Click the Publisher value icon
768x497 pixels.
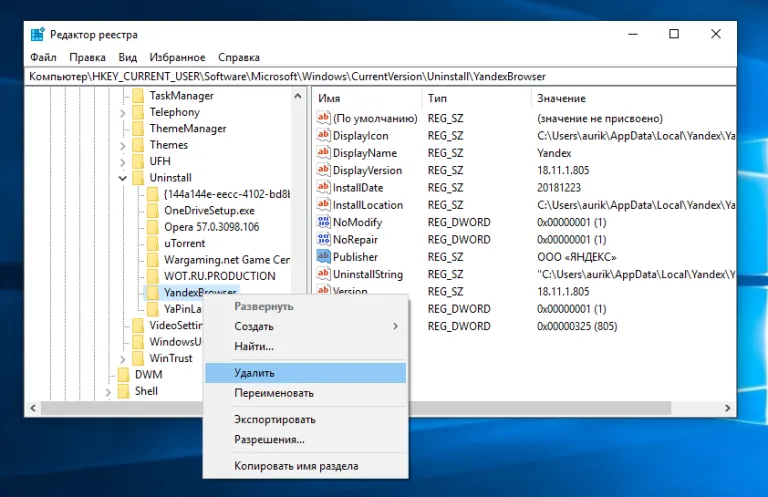323,257
